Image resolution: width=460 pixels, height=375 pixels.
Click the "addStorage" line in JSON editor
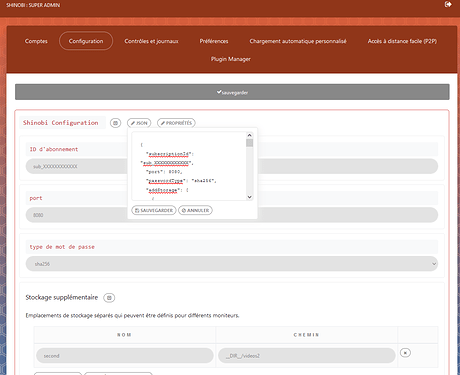(167, 190)
